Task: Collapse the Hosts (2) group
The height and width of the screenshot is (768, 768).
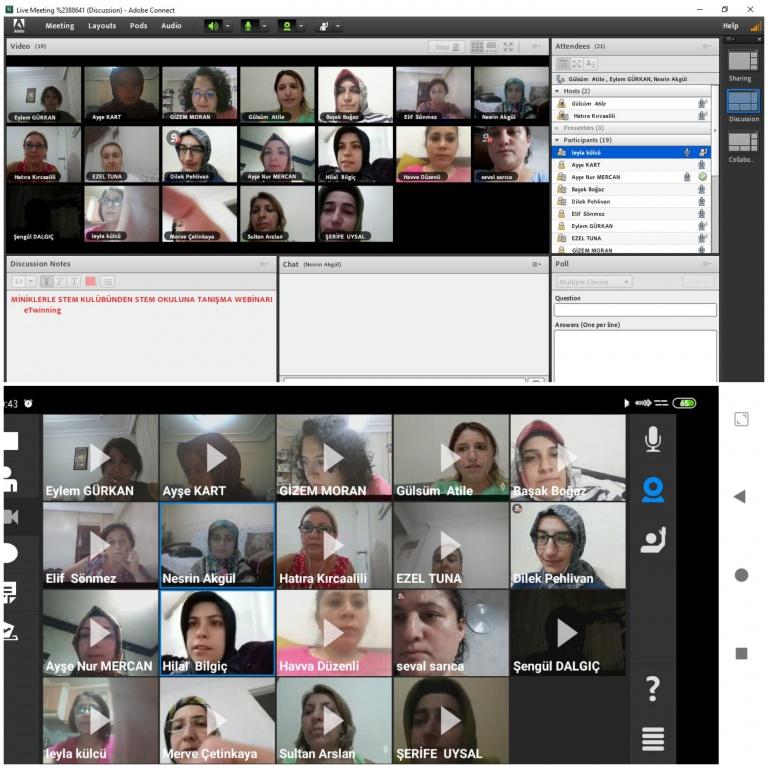Action: click(558, 91)
